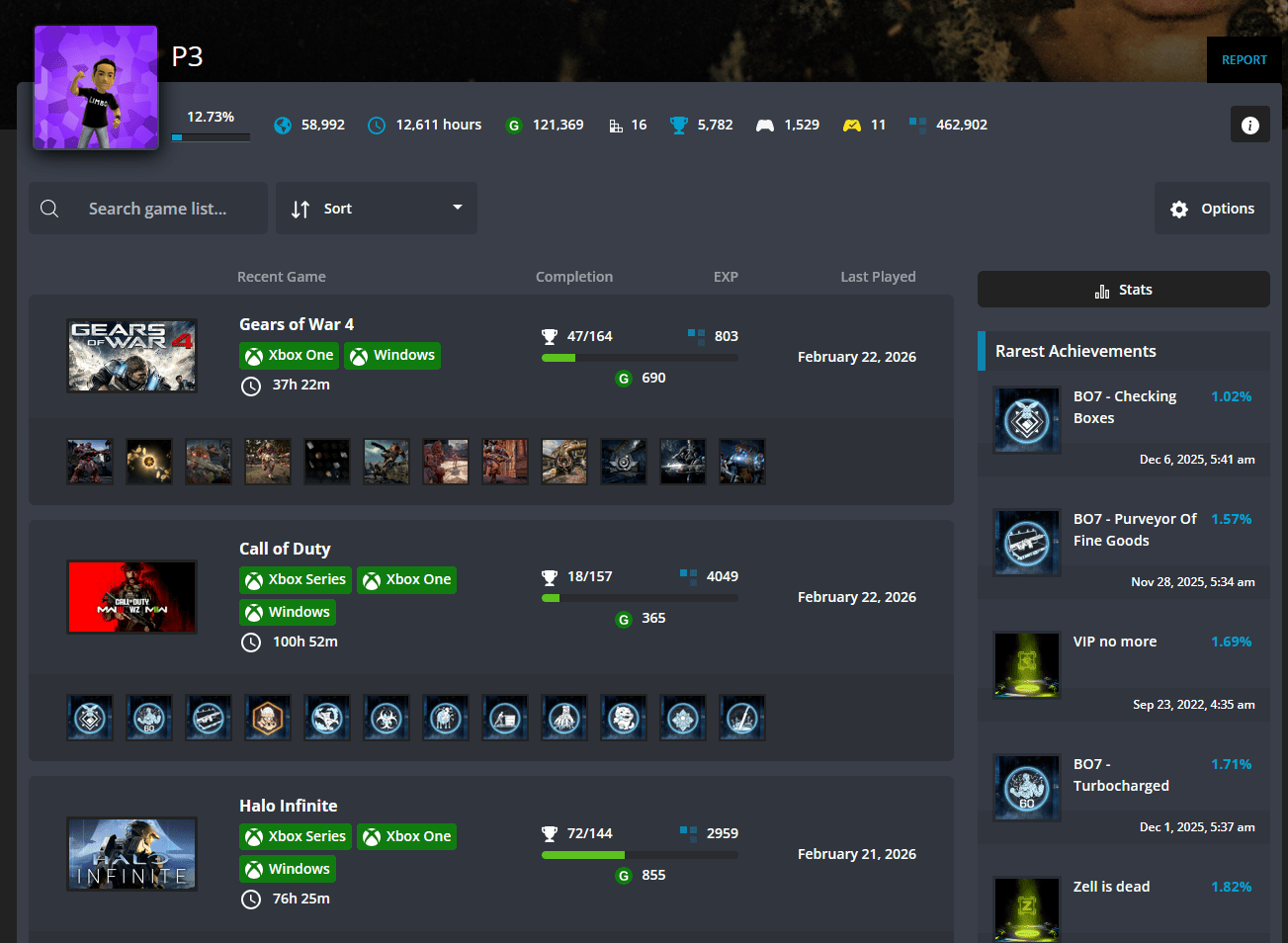Click the EXP squares icon beside 462,902
The height and width of the screenshot is (943, 1288).
coord(917,126)
